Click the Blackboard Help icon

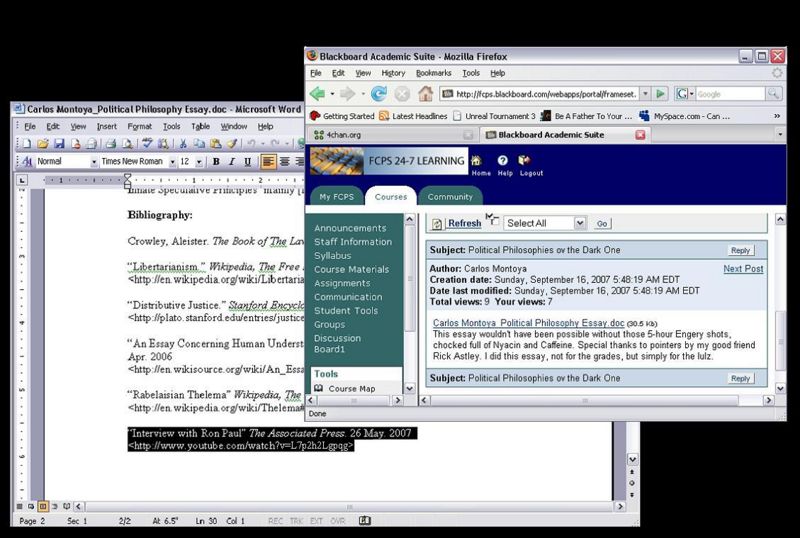point(503,161)
